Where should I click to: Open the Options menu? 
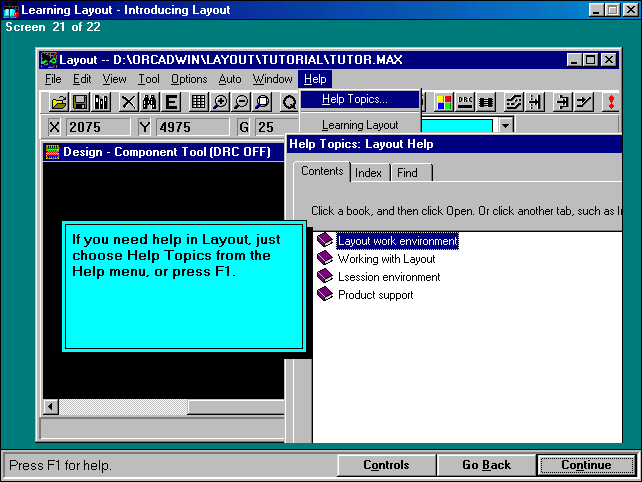189,79
